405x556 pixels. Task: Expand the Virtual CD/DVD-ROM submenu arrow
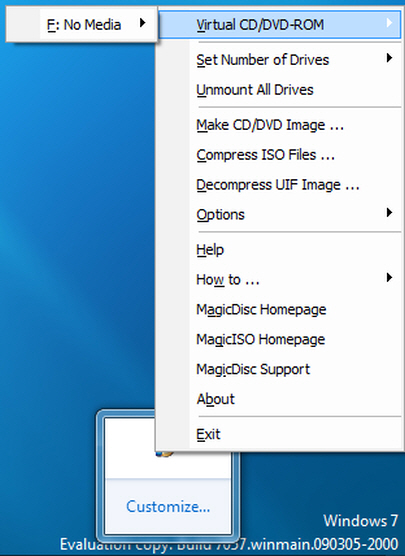click(x=389, y=23)
